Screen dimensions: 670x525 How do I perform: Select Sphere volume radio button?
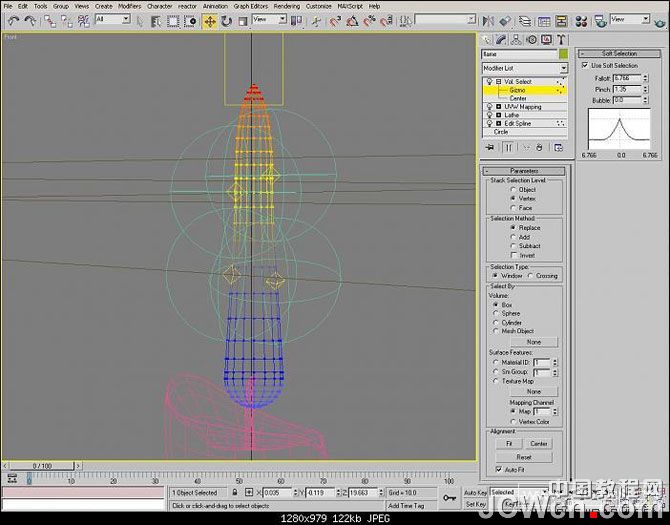point(496,313)
